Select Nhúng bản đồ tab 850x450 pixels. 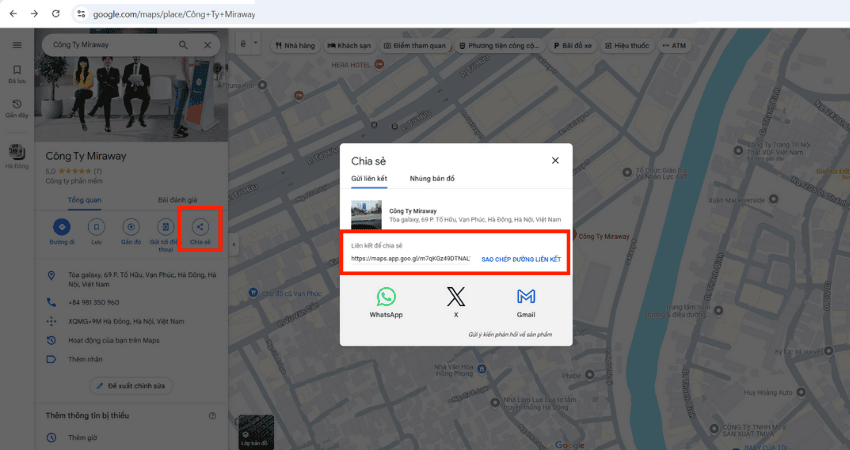coord(432,178)
